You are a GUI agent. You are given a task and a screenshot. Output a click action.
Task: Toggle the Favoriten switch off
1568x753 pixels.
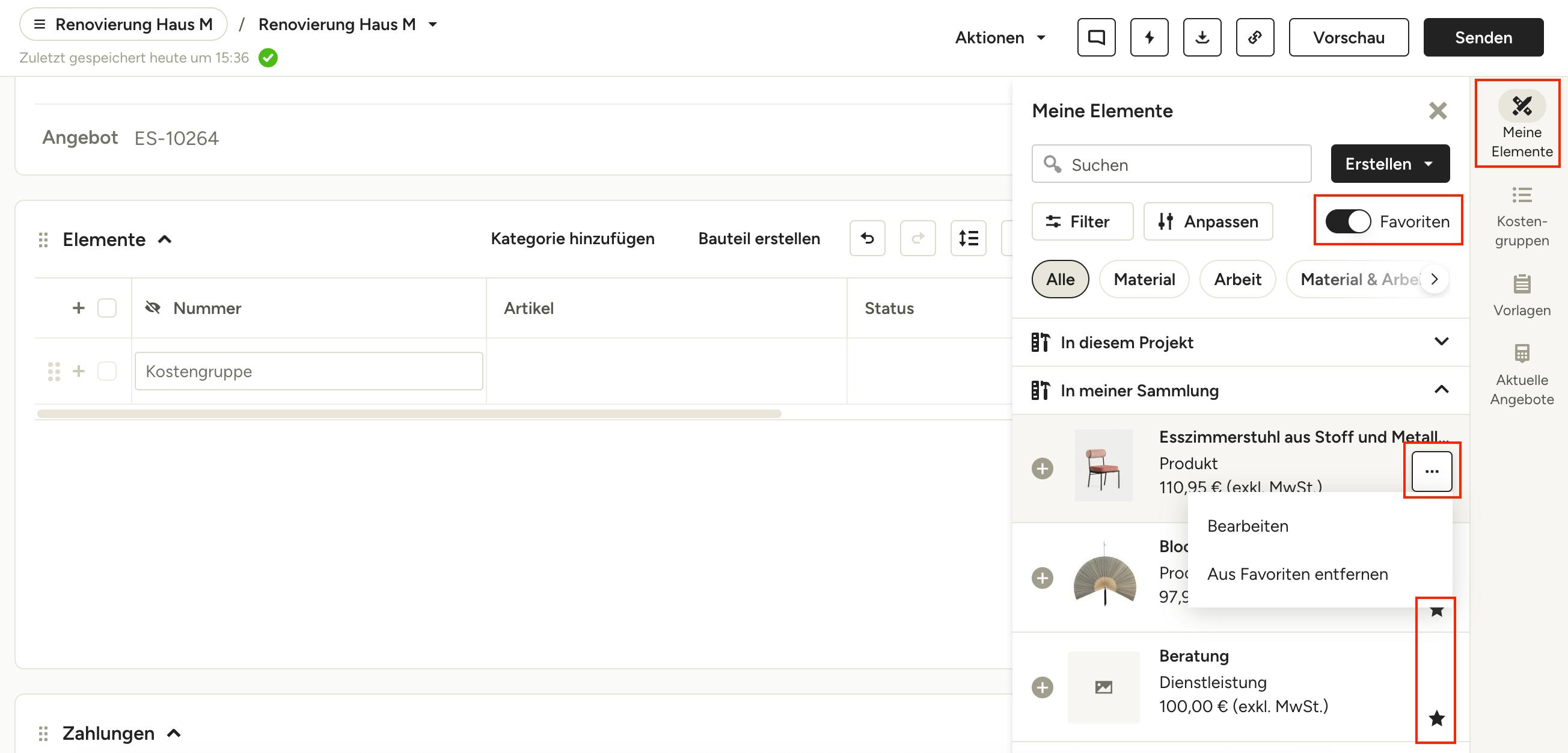pyautogui.click(x=1349, y=221)
